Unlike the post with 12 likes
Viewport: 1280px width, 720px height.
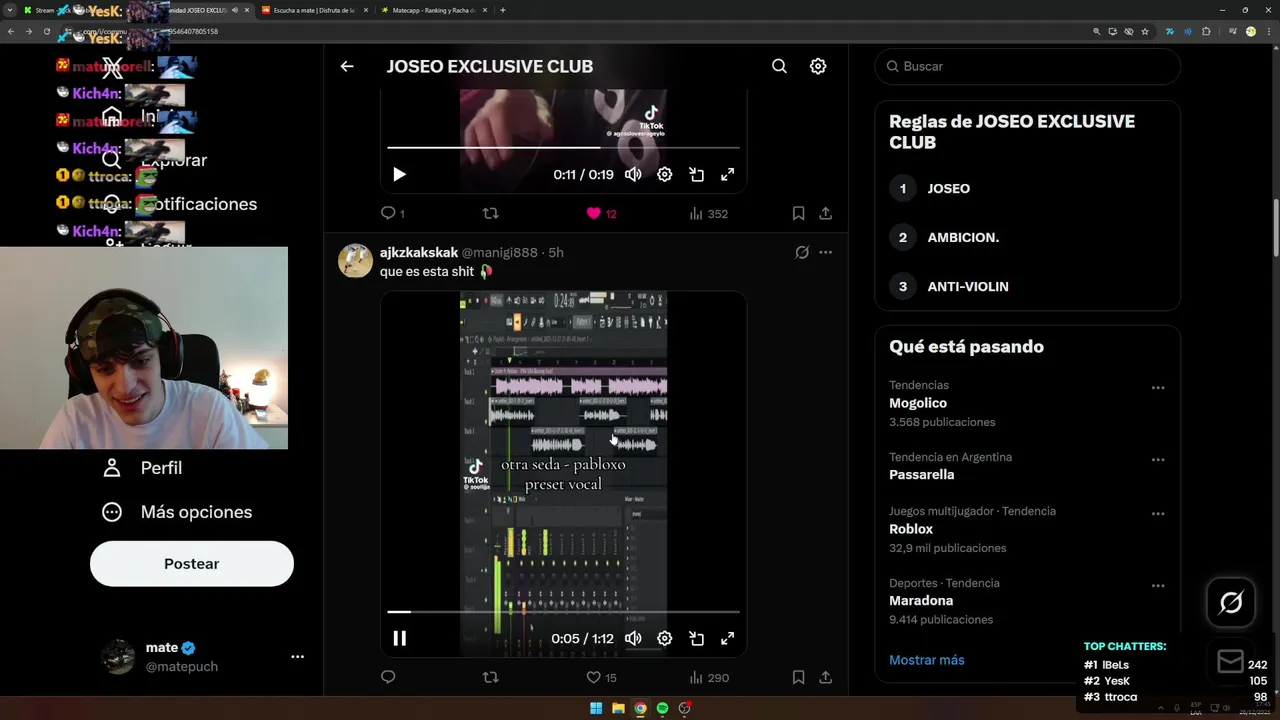click(600, 213)
